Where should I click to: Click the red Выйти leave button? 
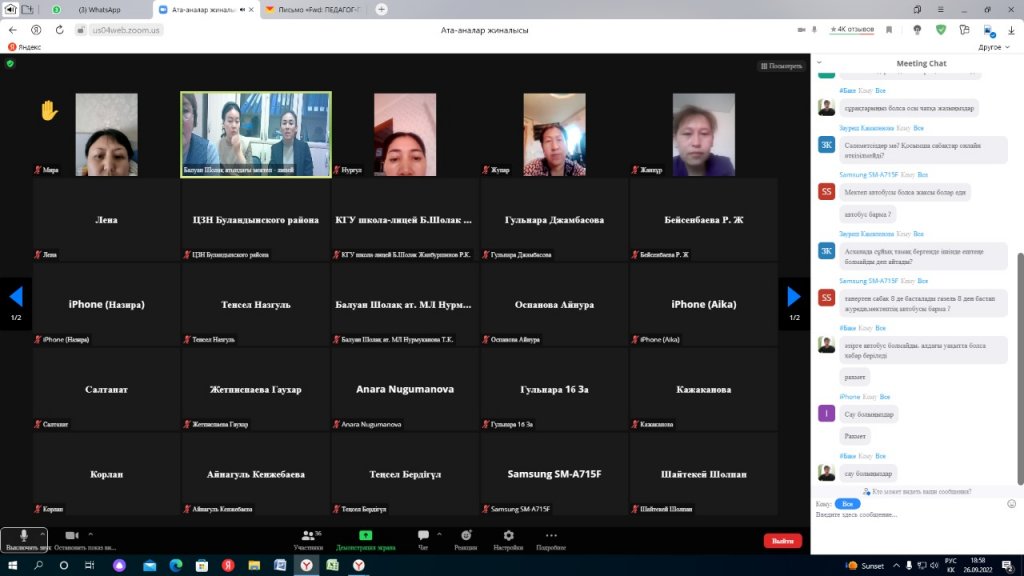pos(782,541)
